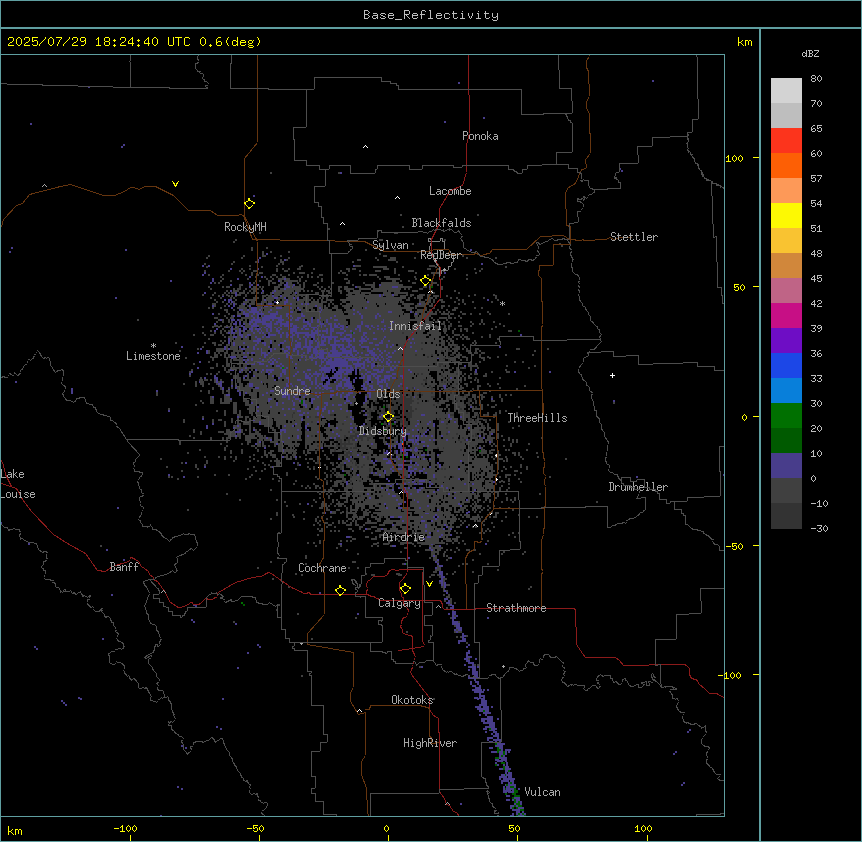Select the red 60-65 dBZ legend swatch

[786, 141]
